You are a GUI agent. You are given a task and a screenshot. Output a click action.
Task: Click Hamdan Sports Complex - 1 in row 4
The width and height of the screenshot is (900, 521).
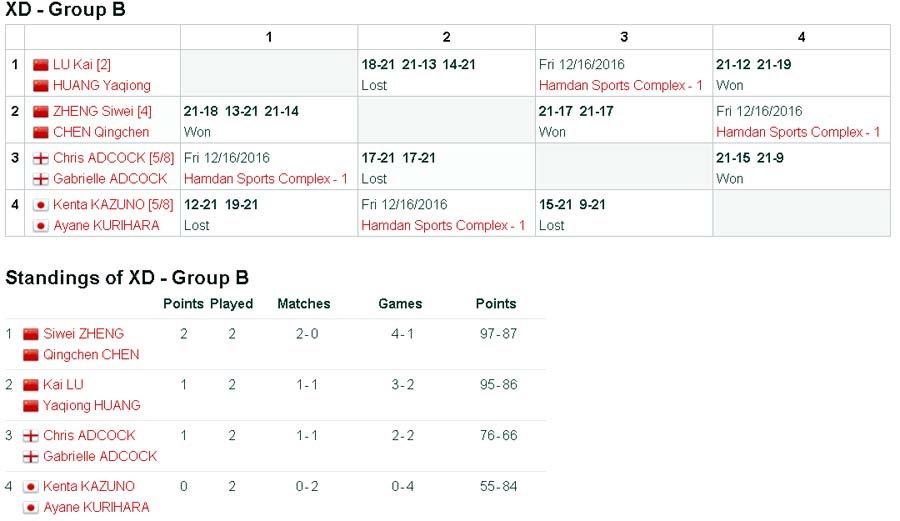(443, 226)
